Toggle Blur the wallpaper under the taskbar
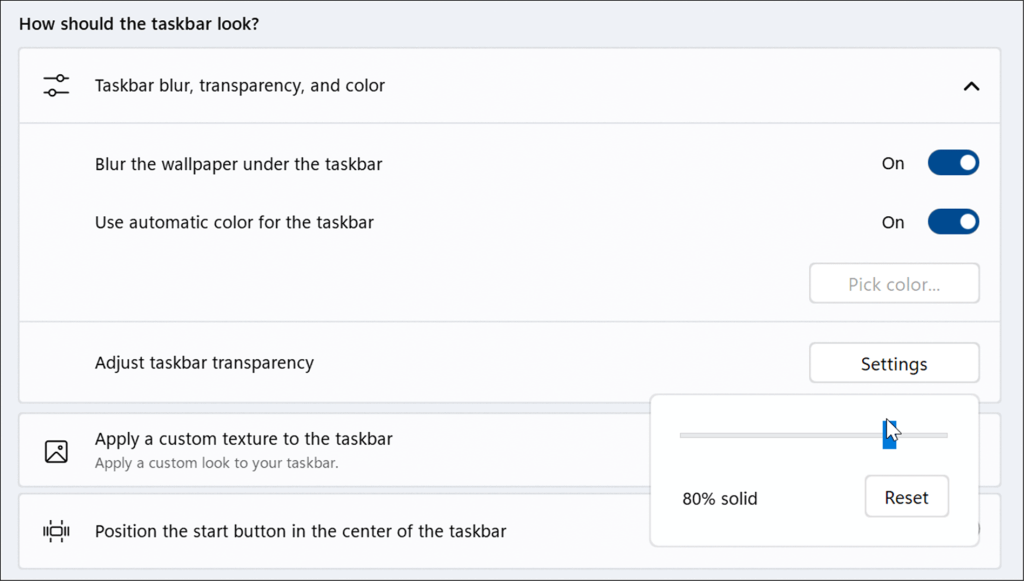Image resolution: width=1024 pixels, height=581 pixels. click(953, 163)
